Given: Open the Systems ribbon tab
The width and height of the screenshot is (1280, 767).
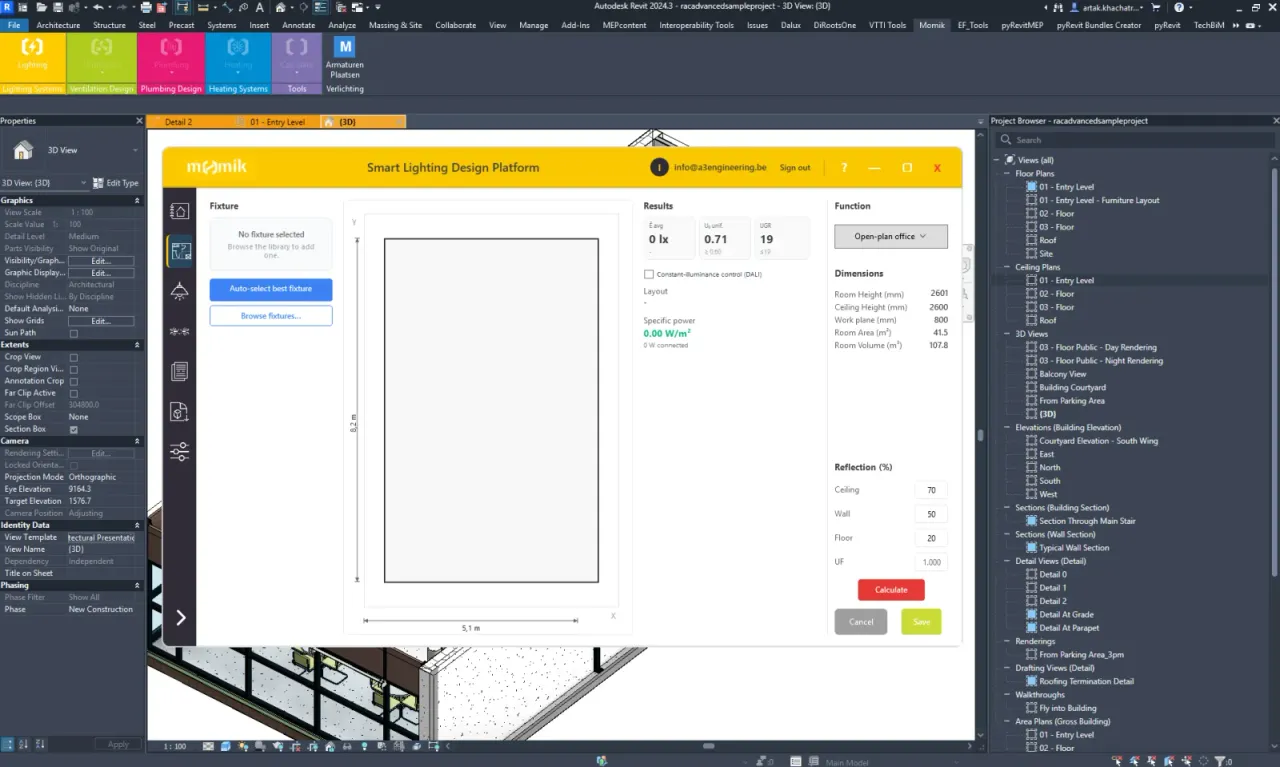Looking at the screenshot, I should click(222, 25).
